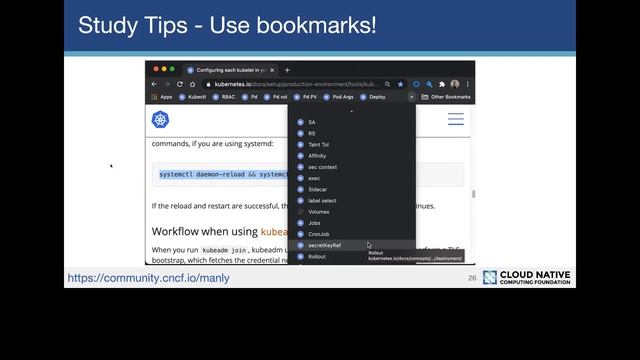Click the zoom magnifier icon in address bar
This screenshot has height=360, width=640.
coord(387,84)
